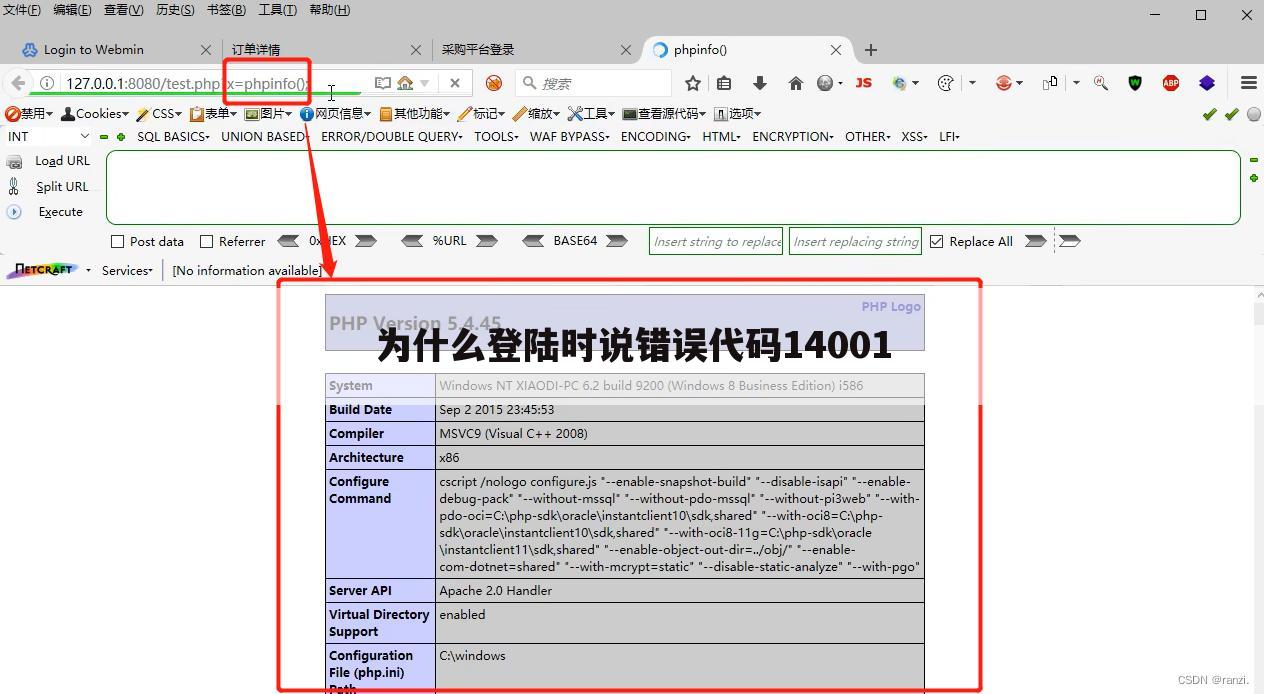Open the 查看源代码 toolbar menu

click(x=664, y=113)
